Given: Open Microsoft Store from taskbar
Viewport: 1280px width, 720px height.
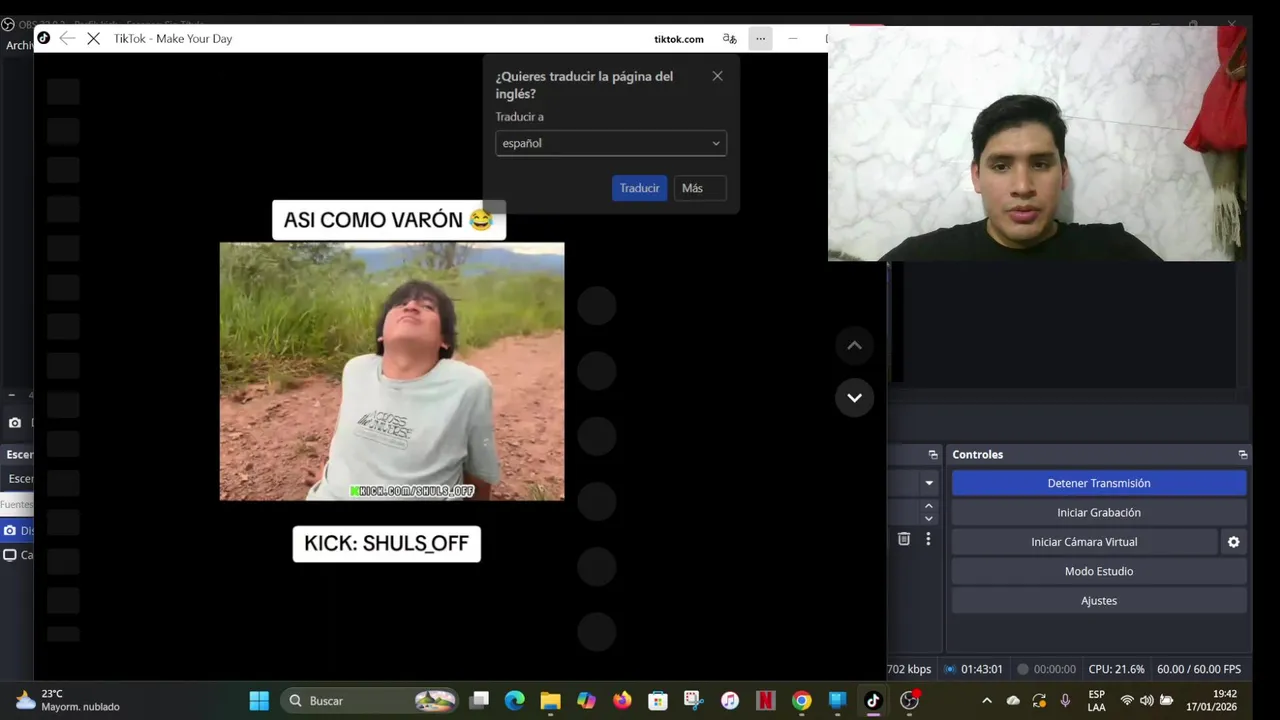Looking at the screenshot, I should 658,701.
